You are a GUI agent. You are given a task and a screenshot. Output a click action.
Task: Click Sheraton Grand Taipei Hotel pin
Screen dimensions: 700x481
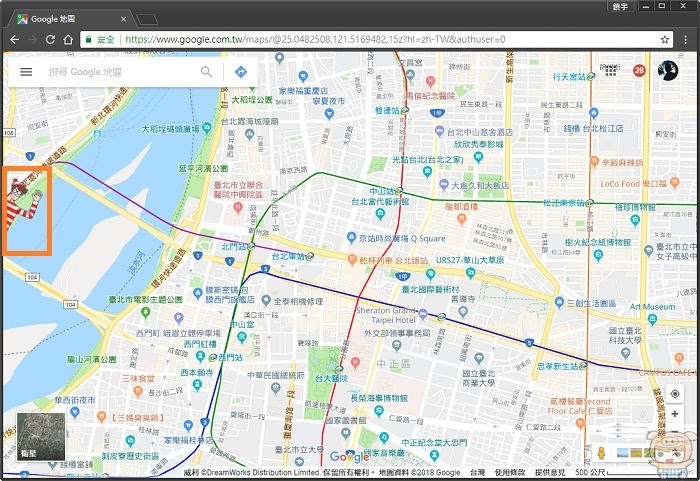(x=423, y=314)
